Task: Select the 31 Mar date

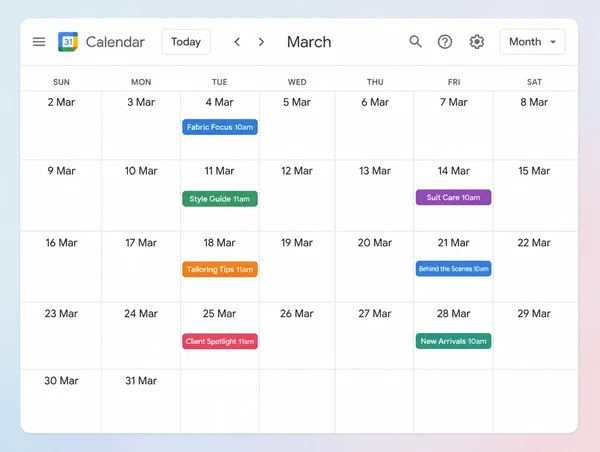Action: (141, 381)
